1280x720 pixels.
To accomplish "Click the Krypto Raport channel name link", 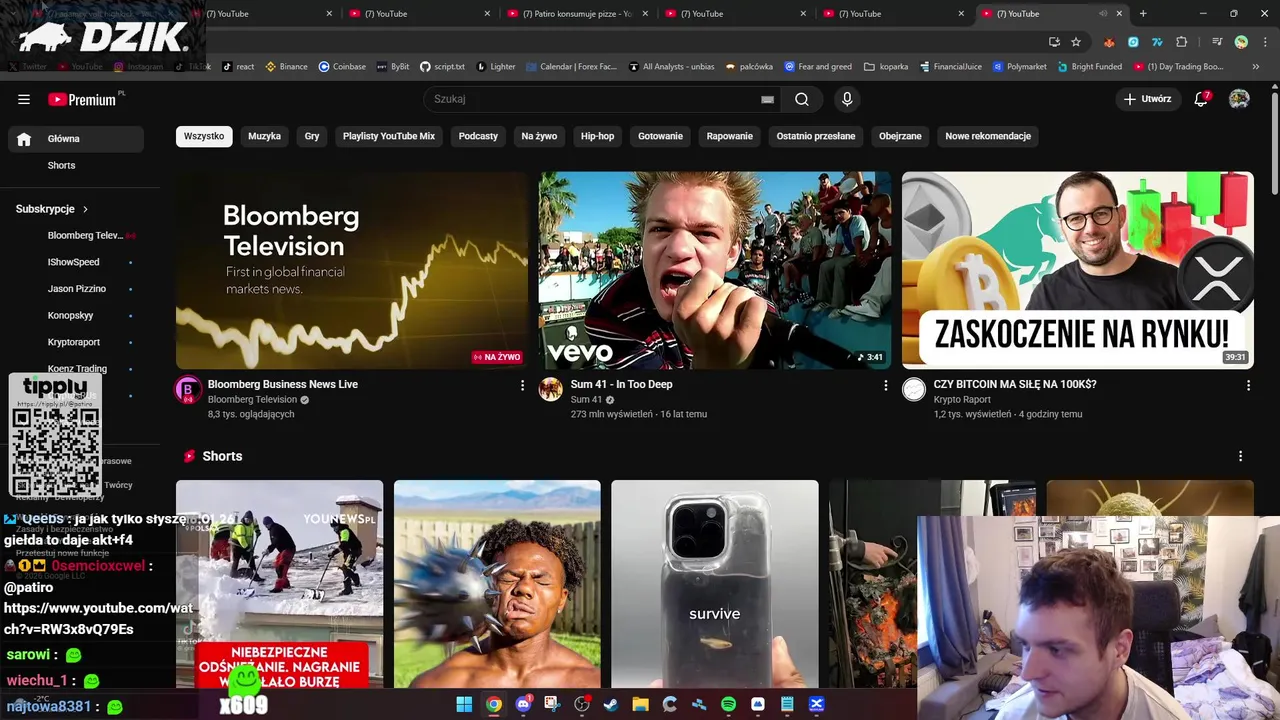I will [x=962, y=400].
